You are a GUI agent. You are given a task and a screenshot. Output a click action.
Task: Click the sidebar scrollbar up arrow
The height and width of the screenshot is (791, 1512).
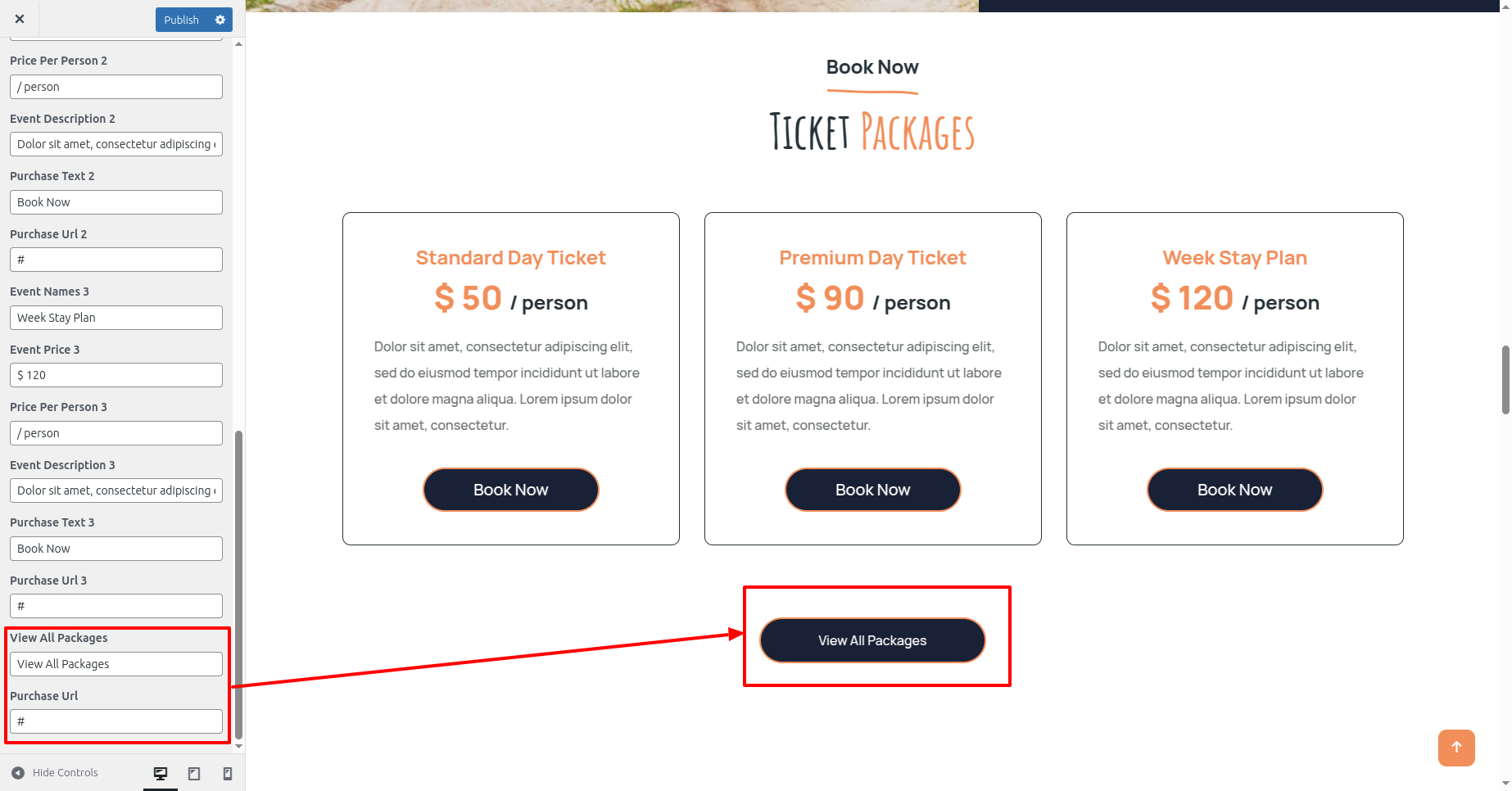click(238, 43)
